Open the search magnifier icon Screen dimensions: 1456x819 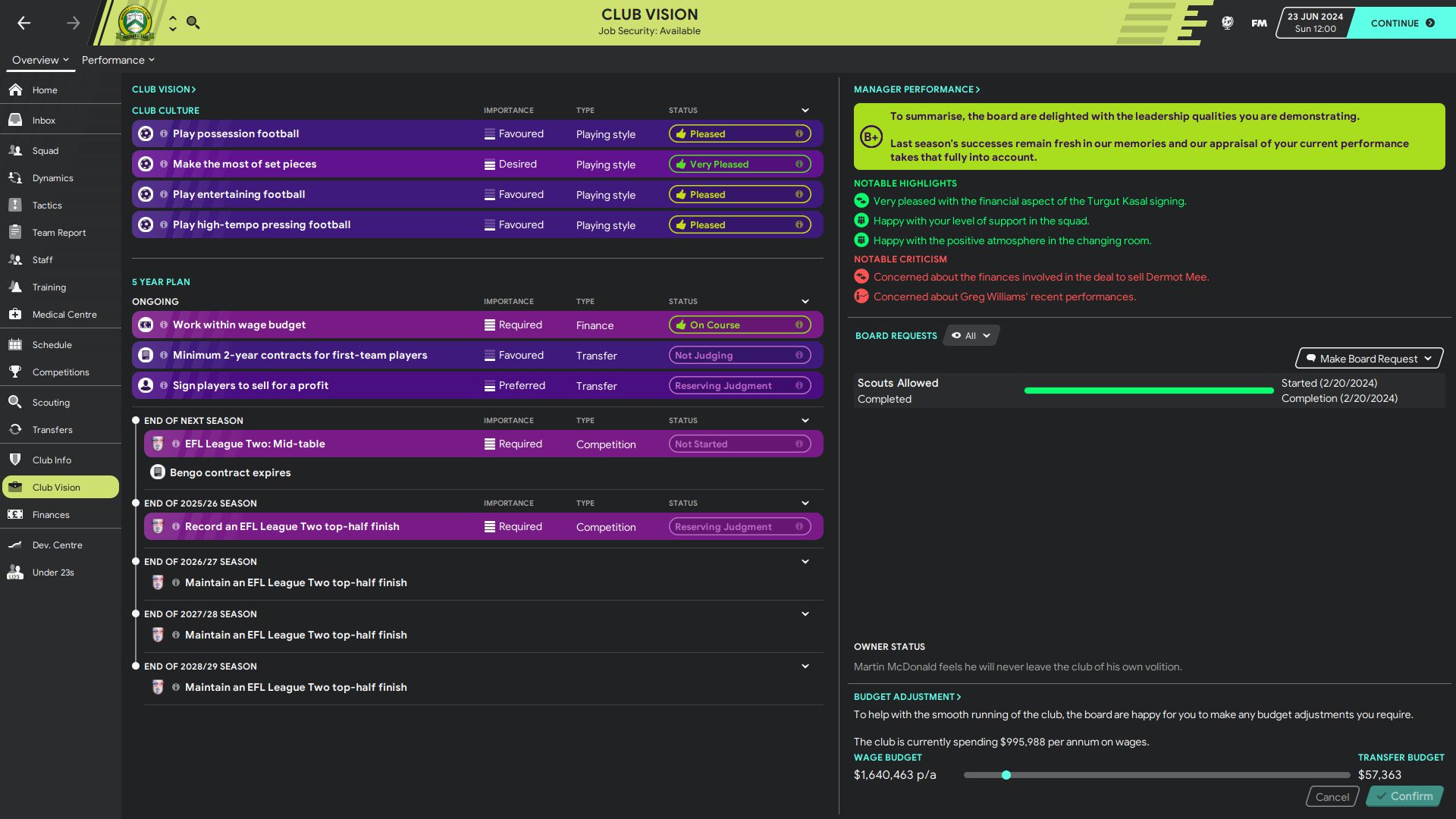pos(193,23)
